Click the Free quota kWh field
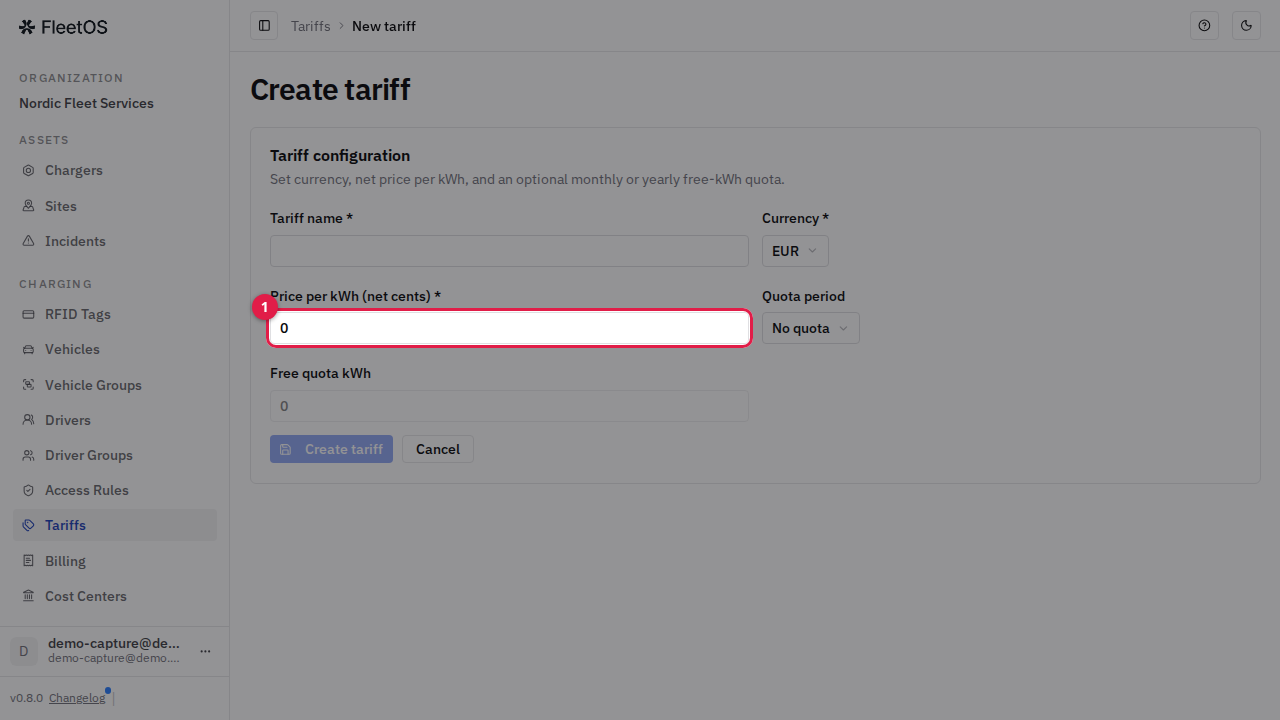Image resolution: width=1280 pixels, height=720 pixels. pos(509,406)
